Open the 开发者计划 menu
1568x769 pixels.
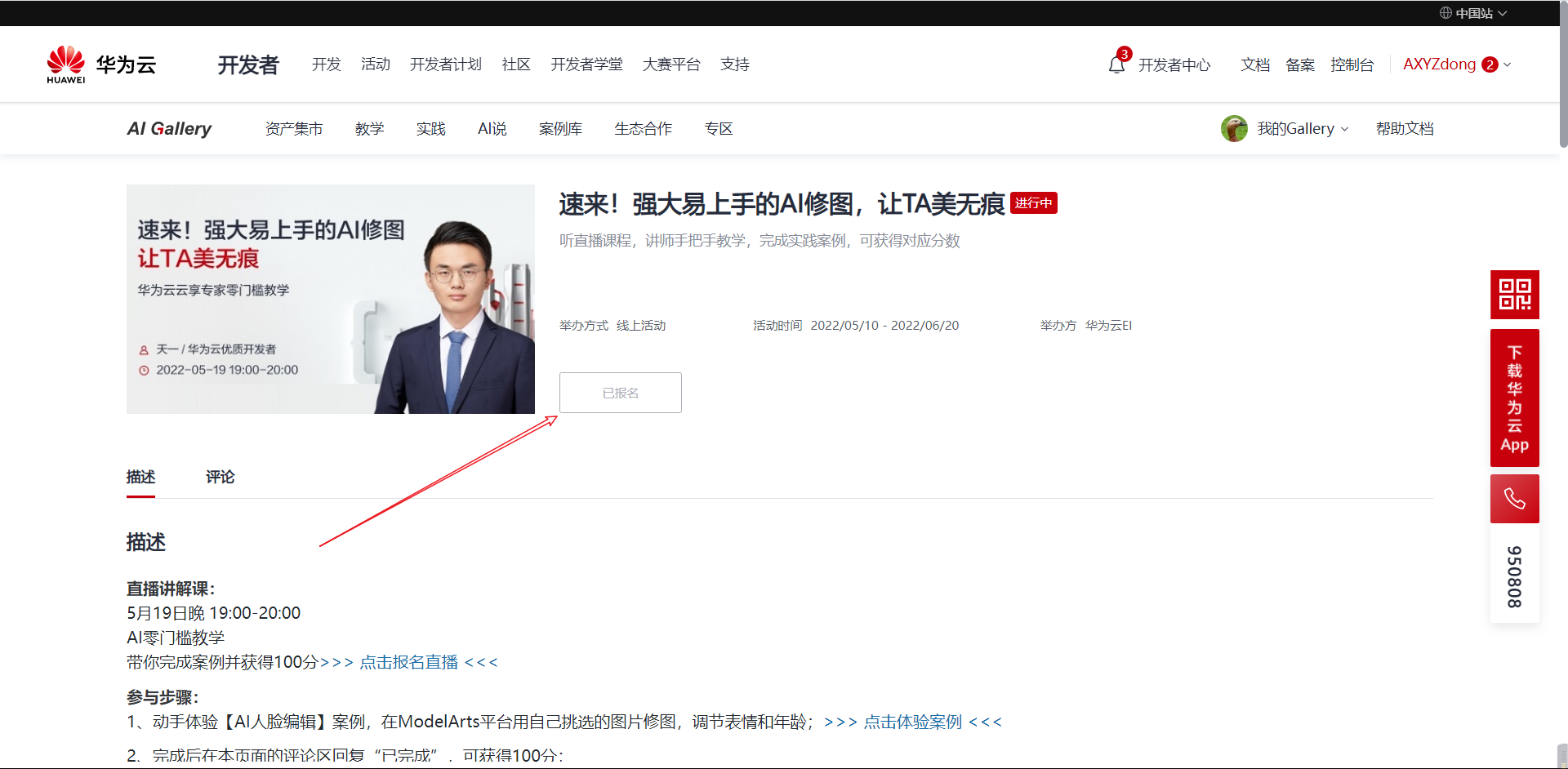[x=446, y=64]
